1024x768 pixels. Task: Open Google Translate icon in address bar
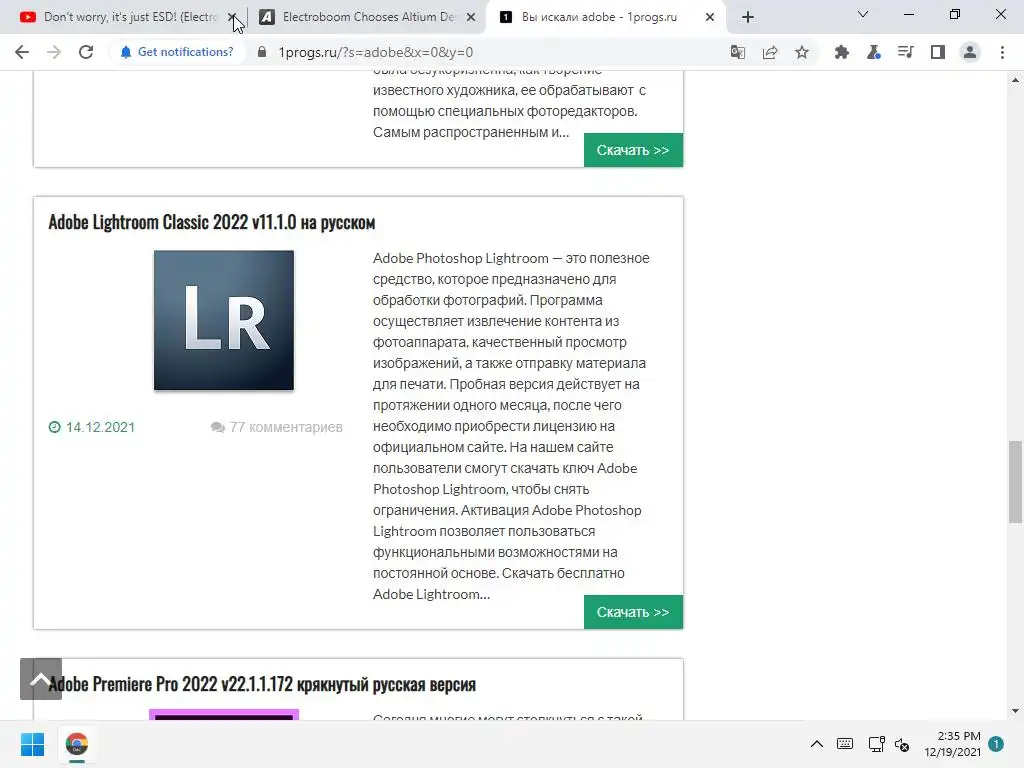[x=738, y=52]
